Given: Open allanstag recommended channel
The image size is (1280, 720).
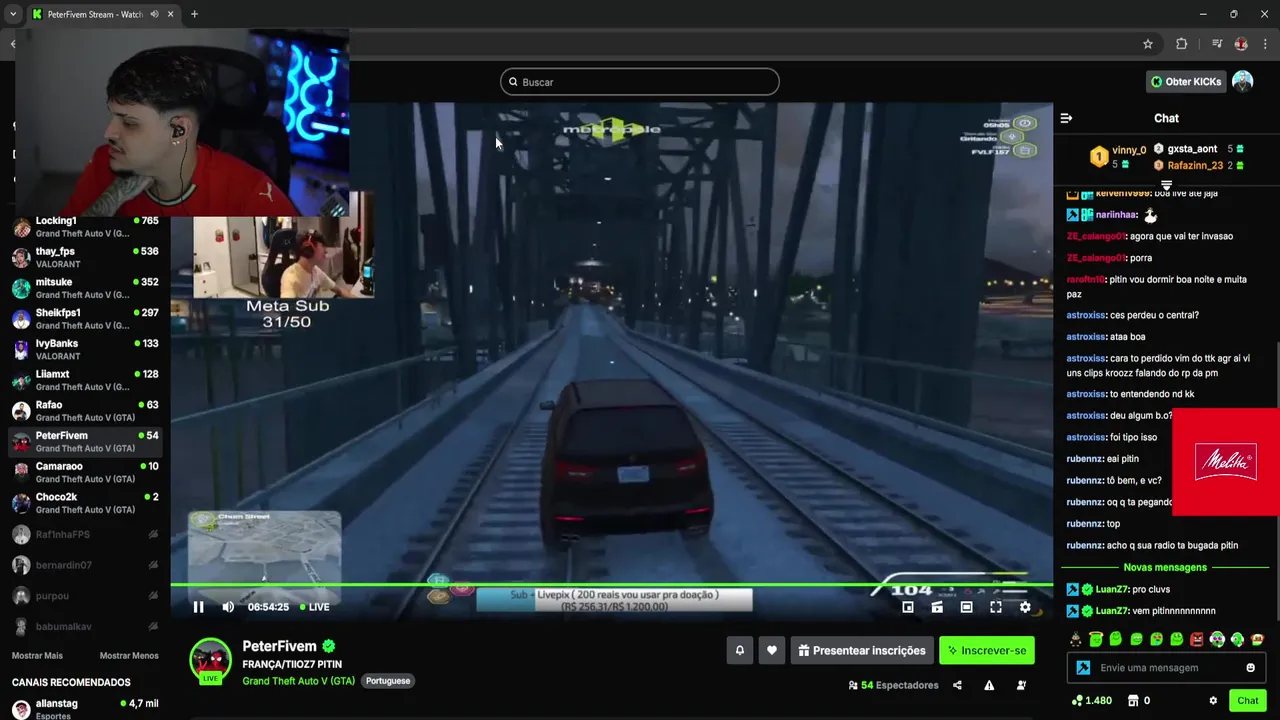Looking at the screenshot, I should (x=85, y=709).
